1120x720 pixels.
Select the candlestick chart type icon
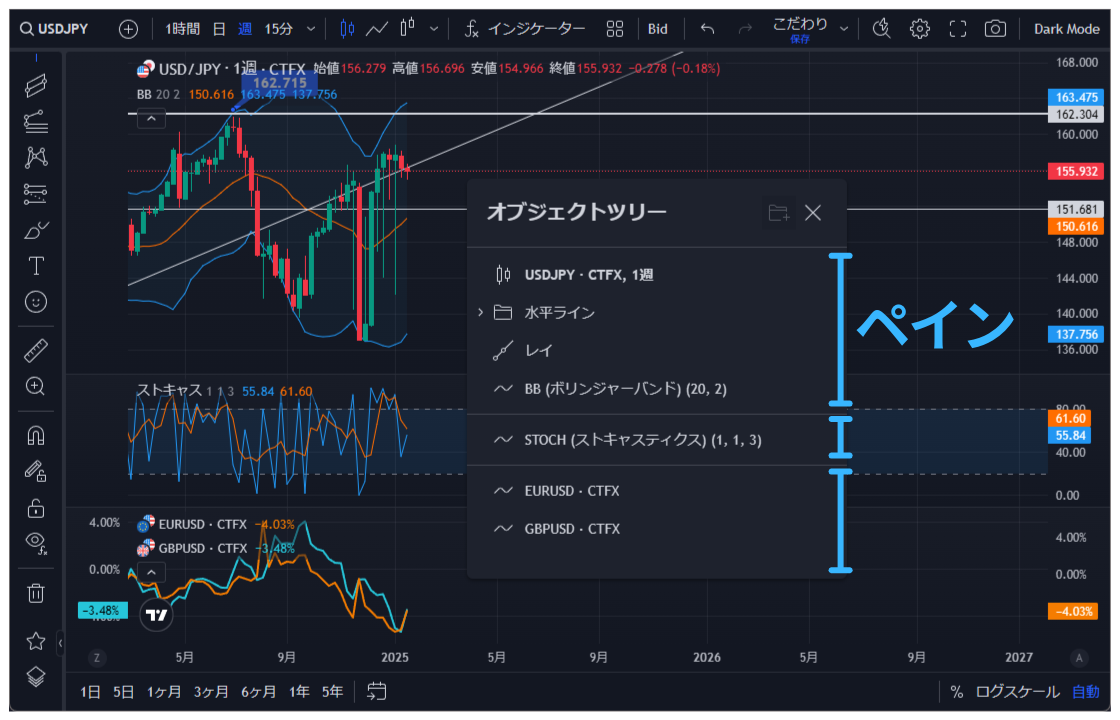(x=347, y=29)
